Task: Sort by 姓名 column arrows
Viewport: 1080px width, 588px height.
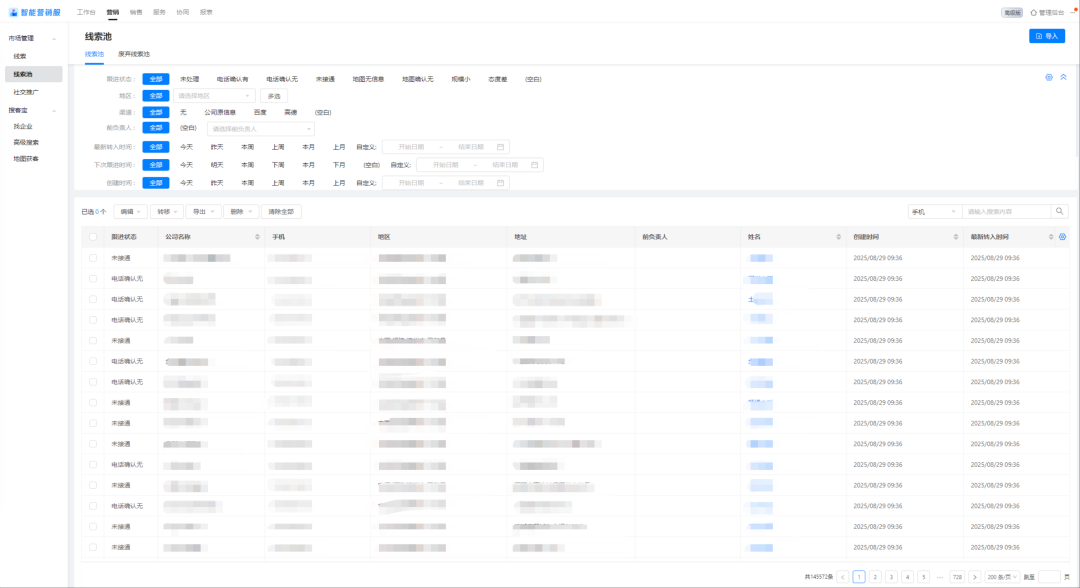Action: (x=838, y=237)
